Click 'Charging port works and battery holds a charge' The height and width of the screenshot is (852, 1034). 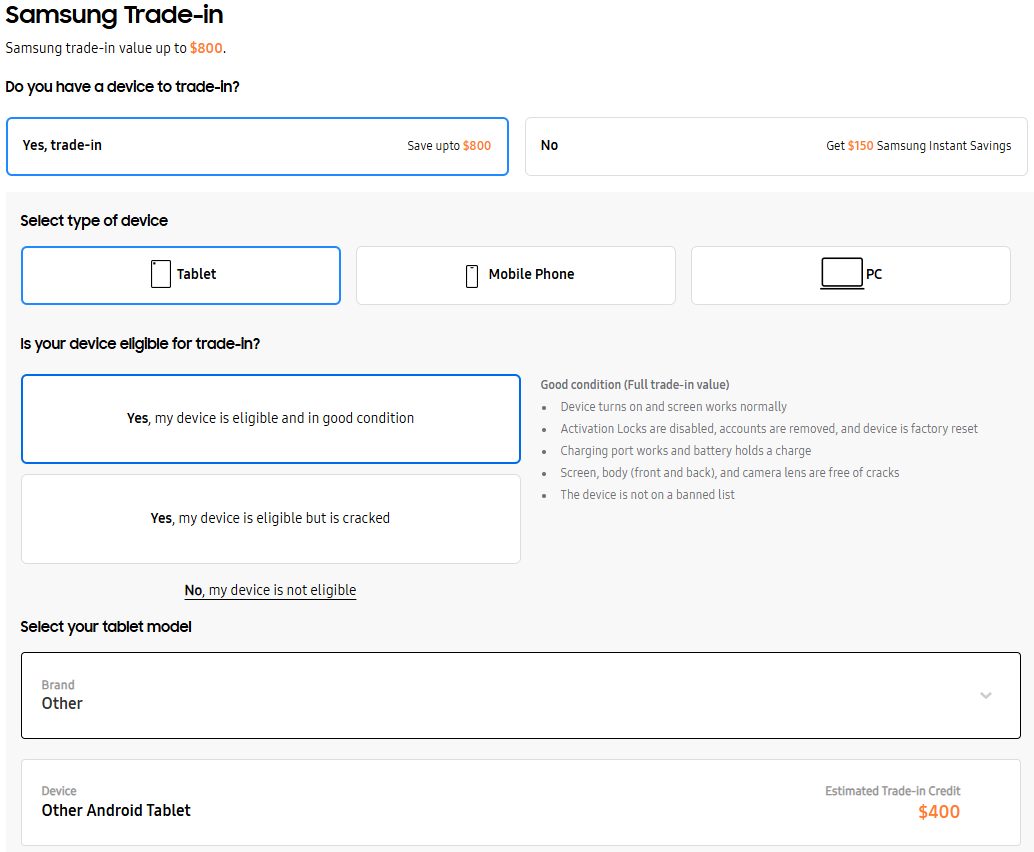tap(686, 450)
